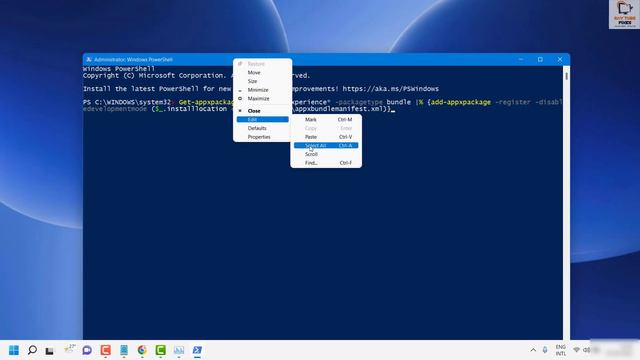Open Google Chrome from the taskbar
This screenshot has width=640, height=360.
[x=142, y=350]
